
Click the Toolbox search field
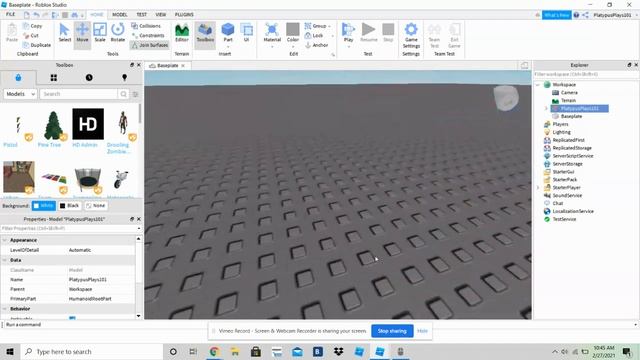[78, 94]
